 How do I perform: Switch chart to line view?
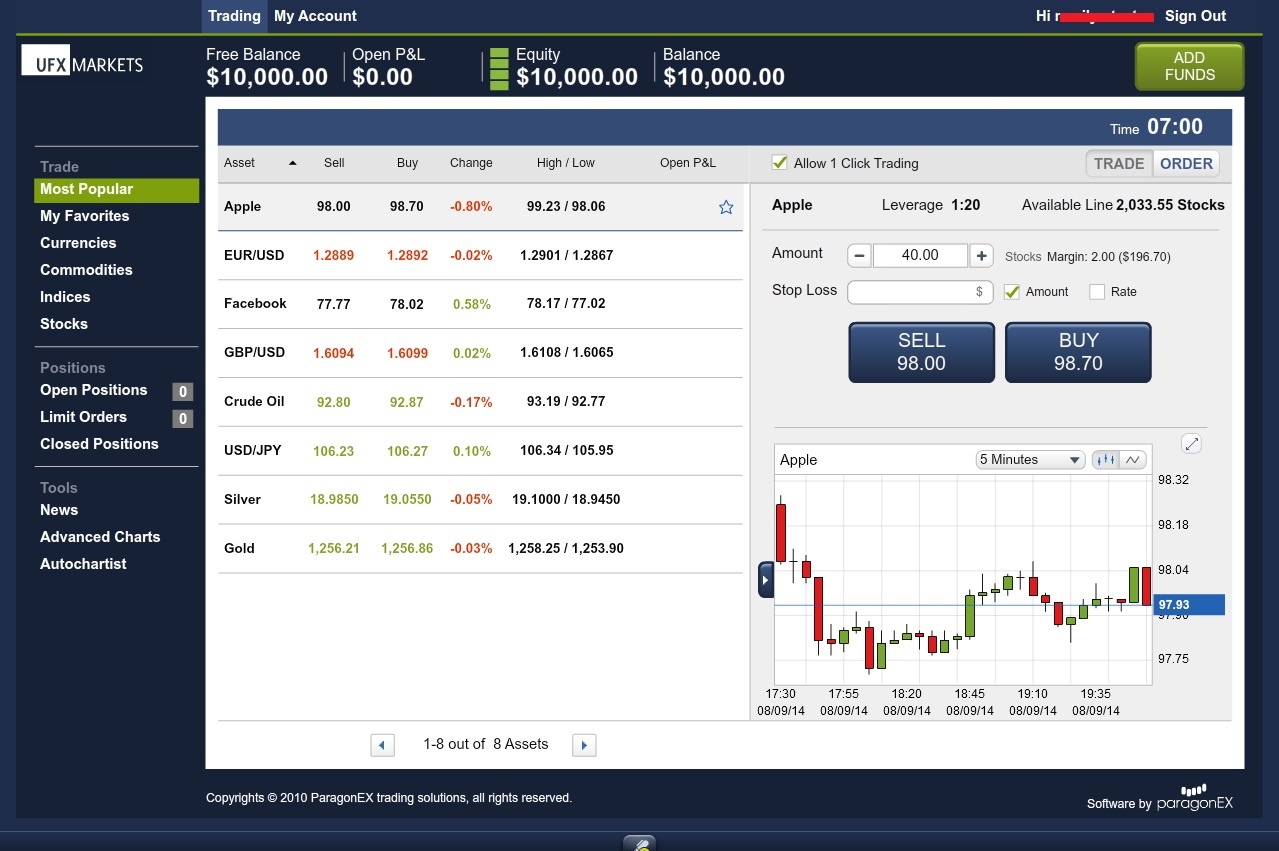pyautogui.click(x=1133, y=460)
